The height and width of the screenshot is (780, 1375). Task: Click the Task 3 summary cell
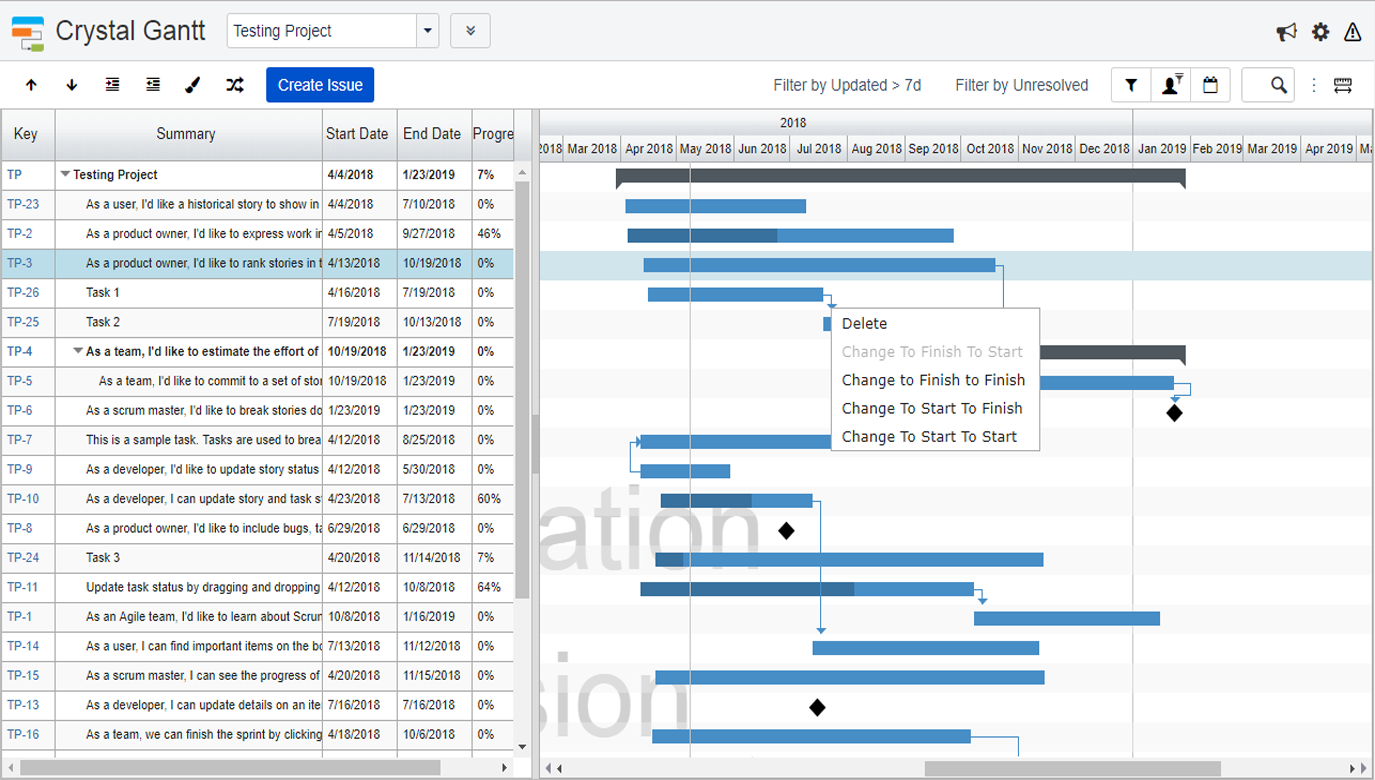click(188, 557)
